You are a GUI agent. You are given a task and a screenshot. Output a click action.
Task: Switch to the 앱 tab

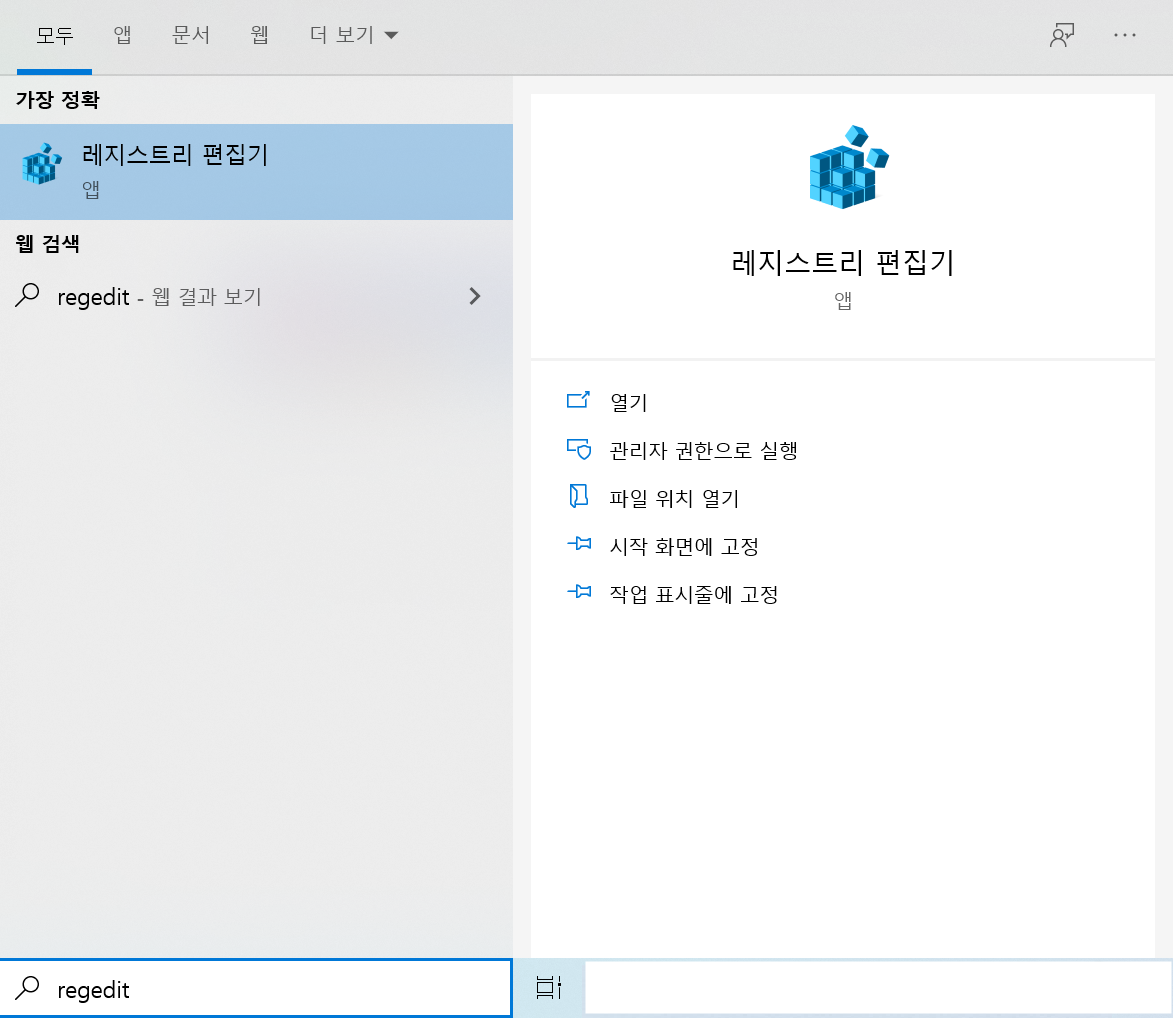click(x=122, y=35)
